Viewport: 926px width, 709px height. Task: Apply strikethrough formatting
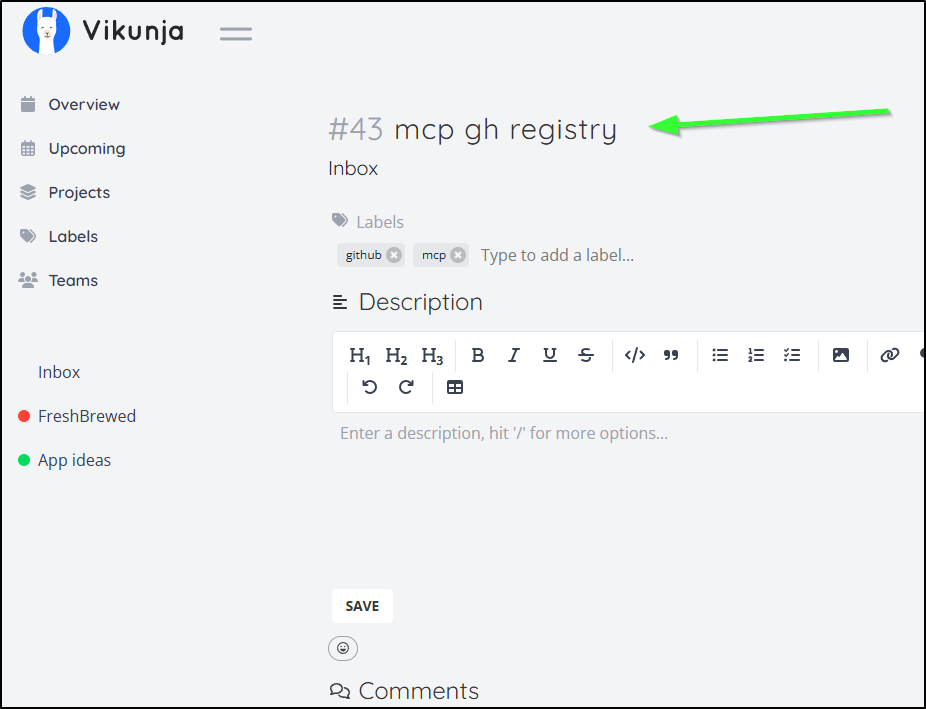586,355
